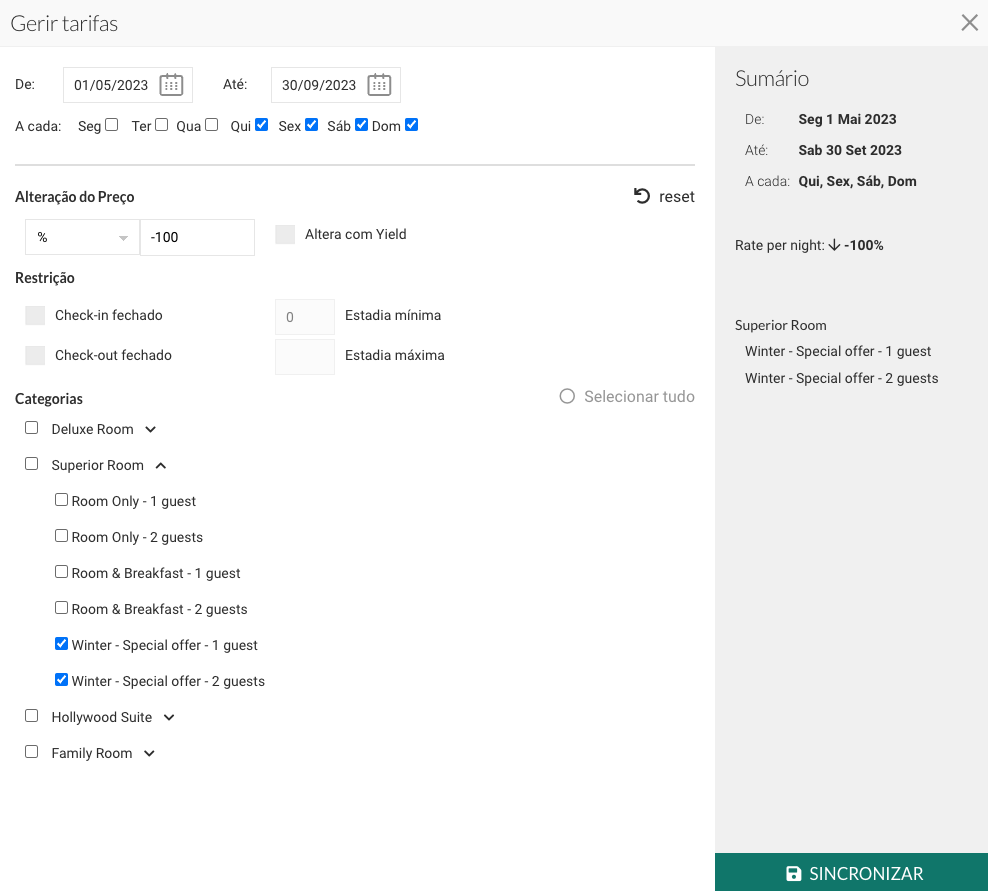
Task: Uncheck Winter - Special offer - 2 guests
Action: point(61,679)
